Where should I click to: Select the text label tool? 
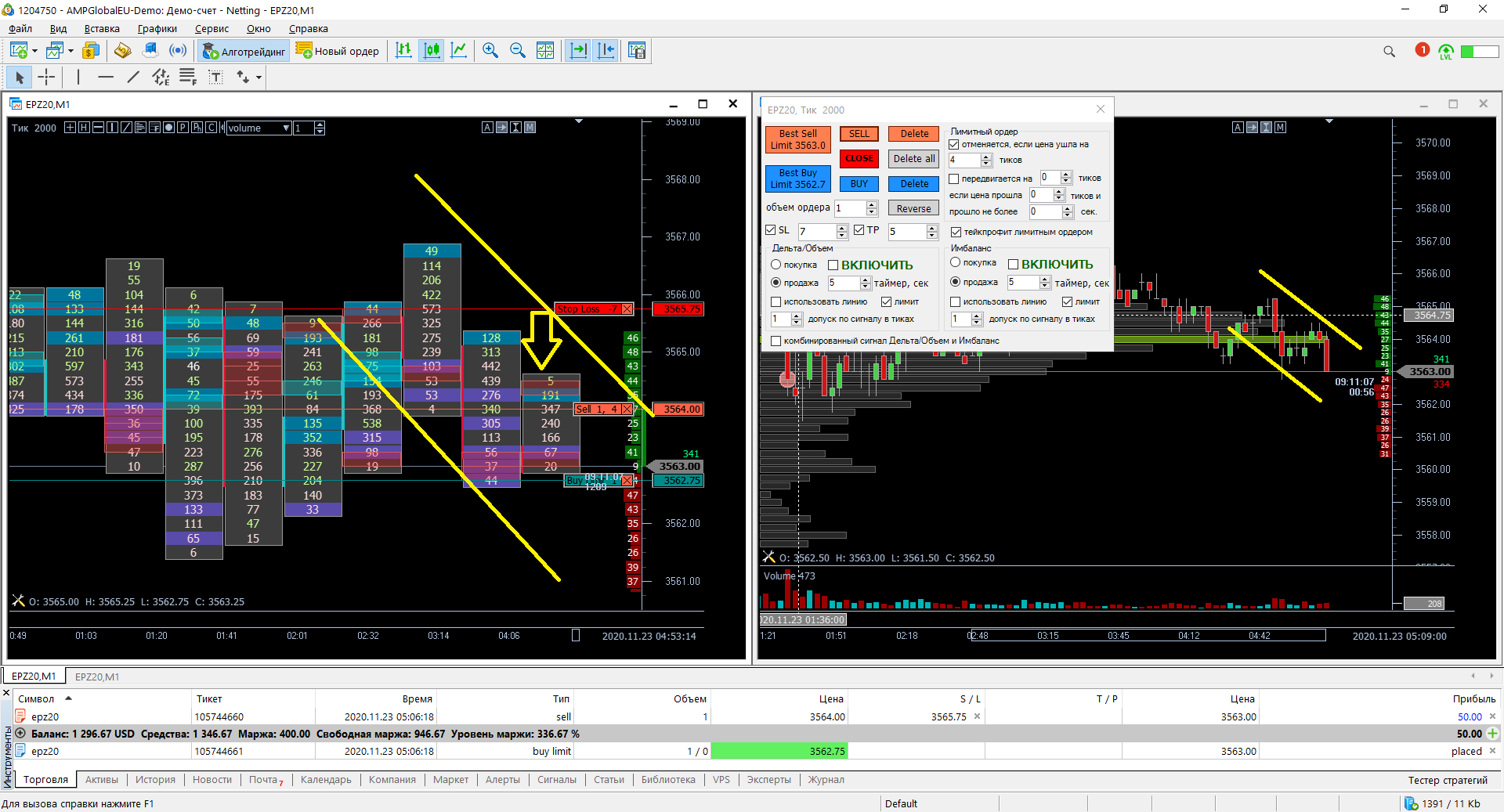216,77
